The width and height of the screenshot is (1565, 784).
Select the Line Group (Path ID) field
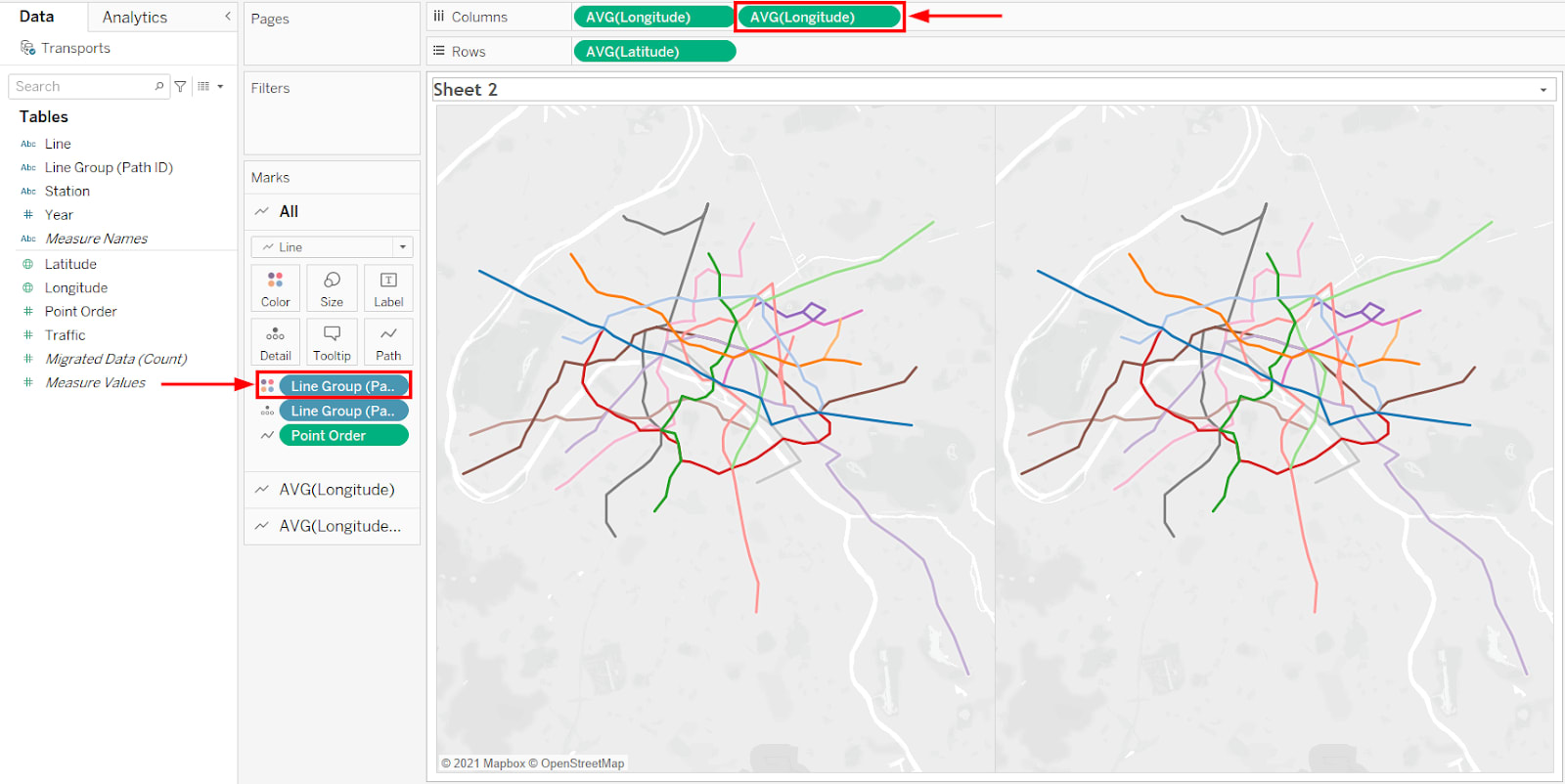click(109, 167)
